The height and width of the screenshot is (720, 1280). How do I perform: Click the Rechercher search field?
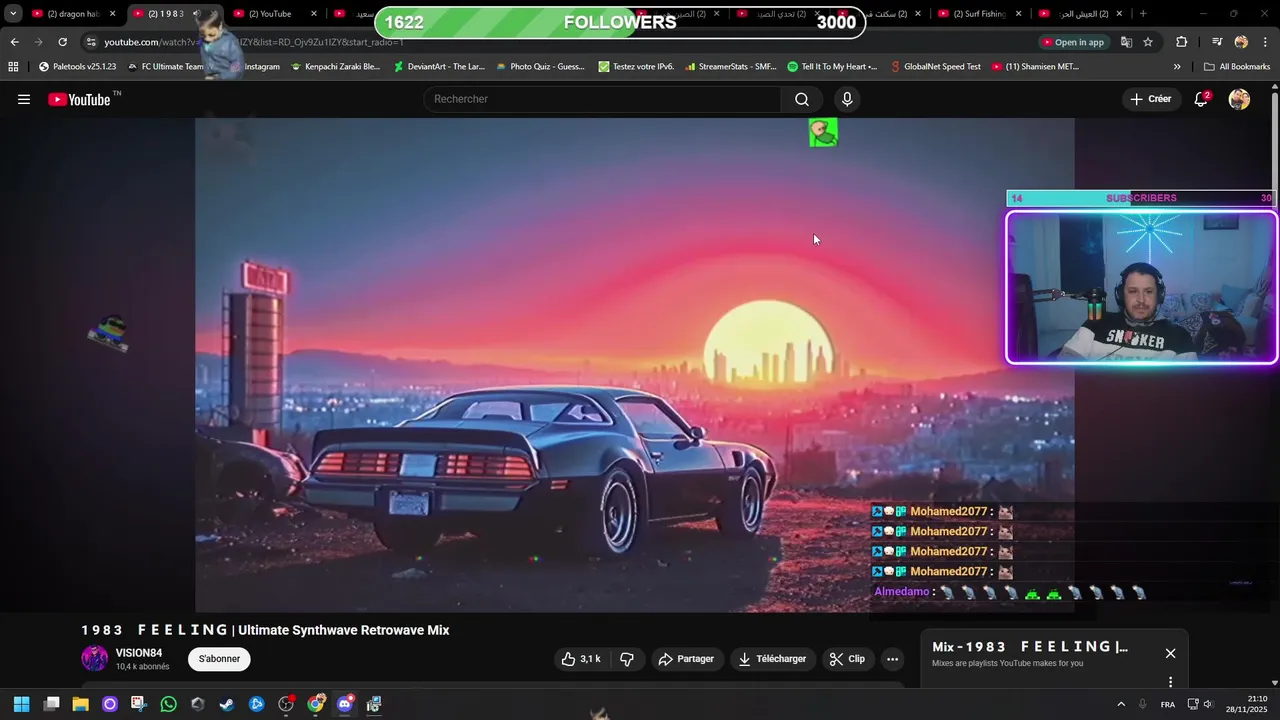coord(602,99)
